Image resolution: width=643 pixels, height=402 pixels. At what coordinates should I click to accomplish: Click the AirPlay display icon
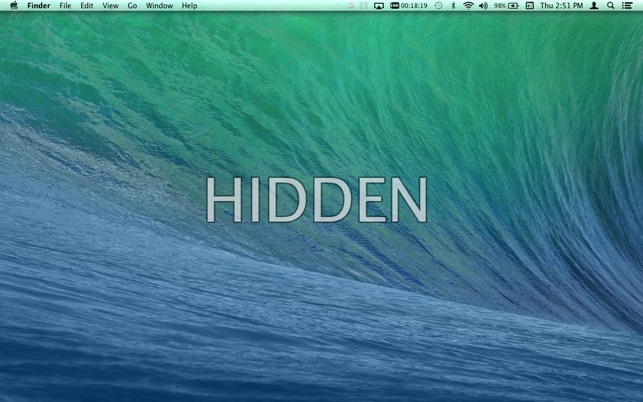[379, 6]
